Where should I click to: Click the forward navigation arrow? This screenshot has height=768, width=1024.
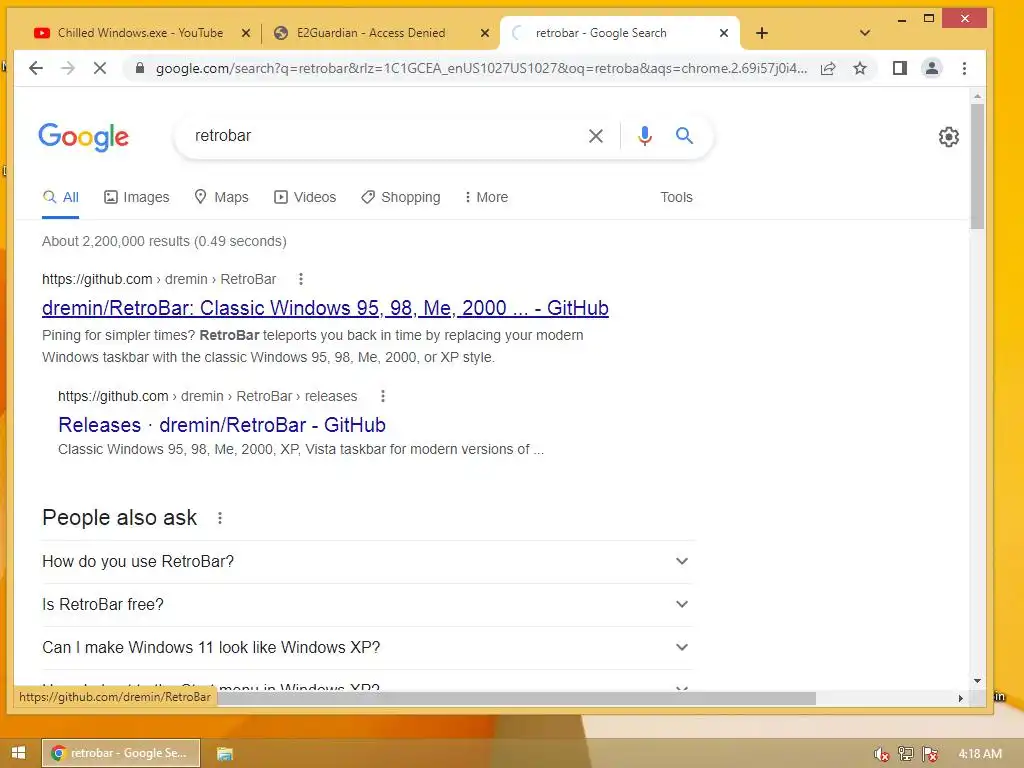(x=67, y=68)
